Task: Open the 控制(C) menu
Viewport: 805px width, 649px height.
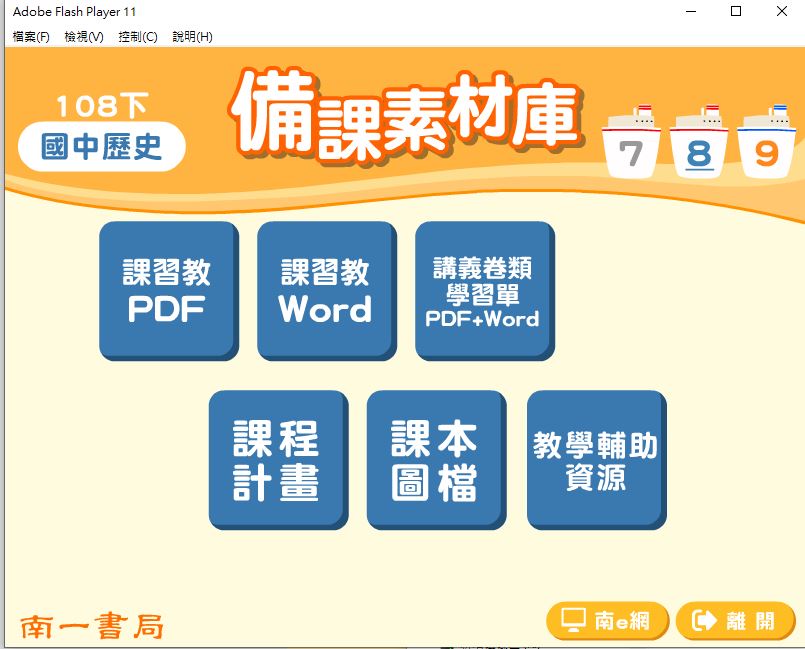Action: [138, 37]
